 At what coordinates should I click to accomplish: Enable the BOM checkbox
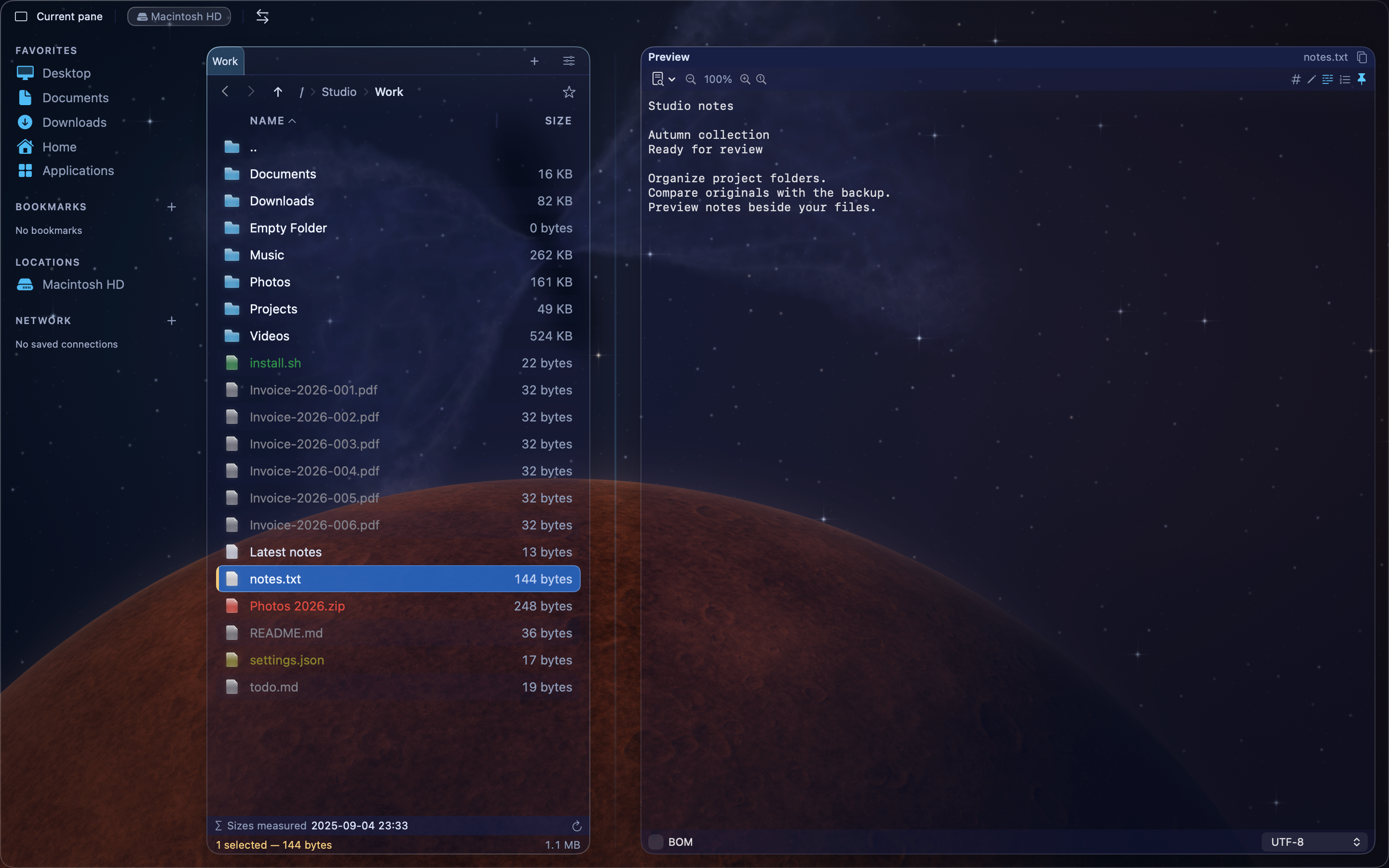coord(655,841)
